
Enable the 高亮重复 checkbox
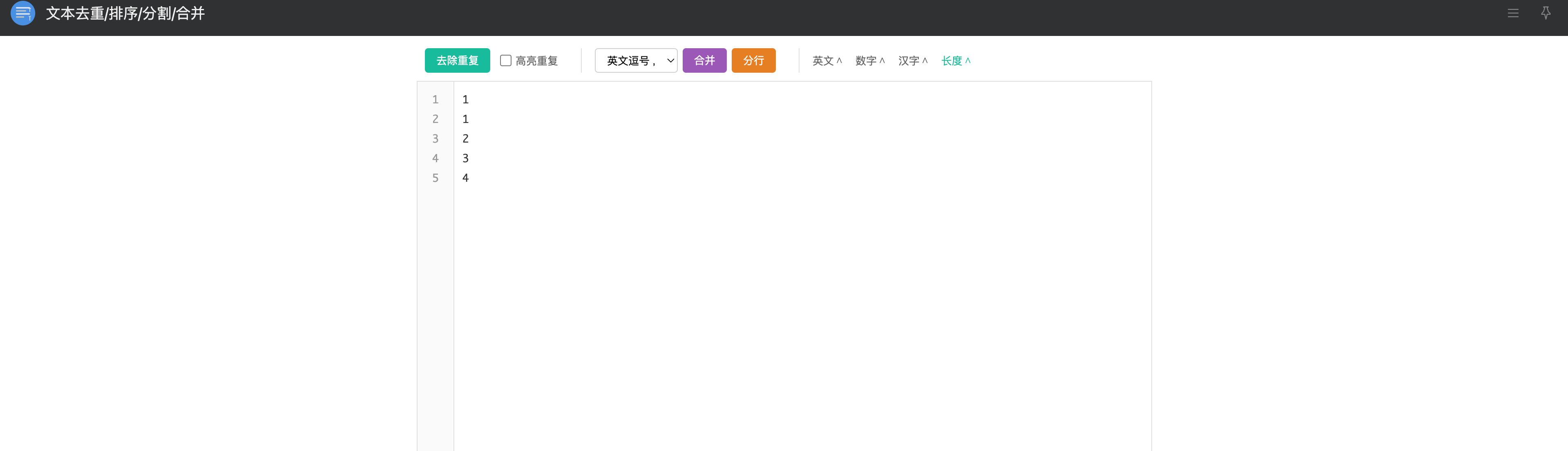(x=505, y=60)
